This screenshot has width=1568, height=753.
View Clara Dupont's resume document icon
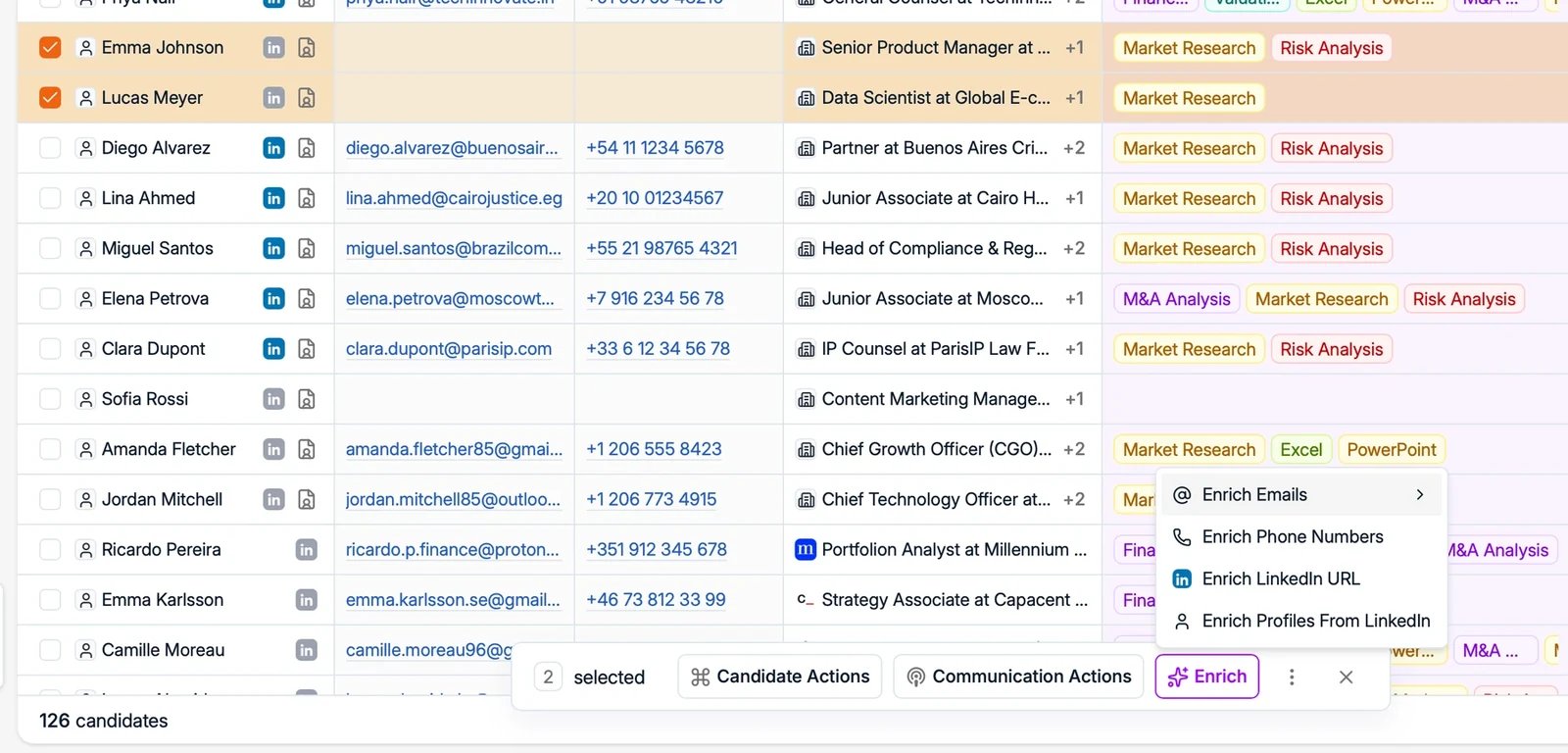click(x=307, y=349)
